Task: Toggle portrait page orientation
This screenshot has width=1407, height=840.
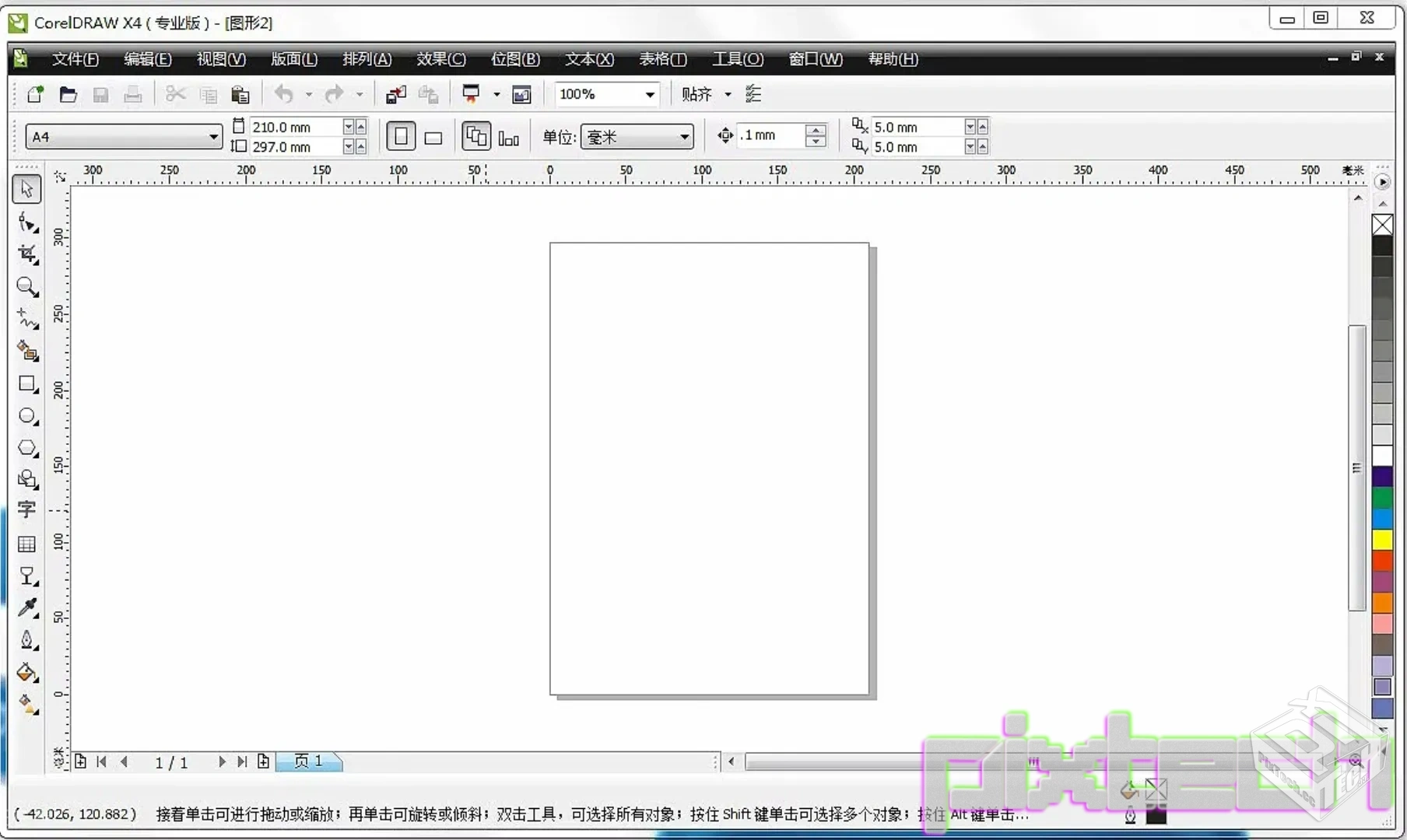Action: (x=401, y=137)
